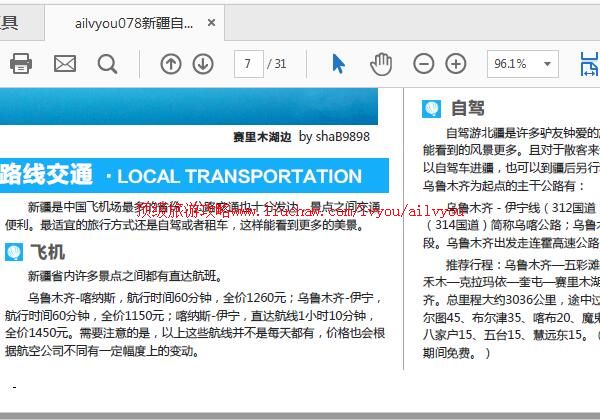This screenshot has height=420, width=600.
Task: Close the ailvyou078 document tab
Action: click(x=211, y=23)
